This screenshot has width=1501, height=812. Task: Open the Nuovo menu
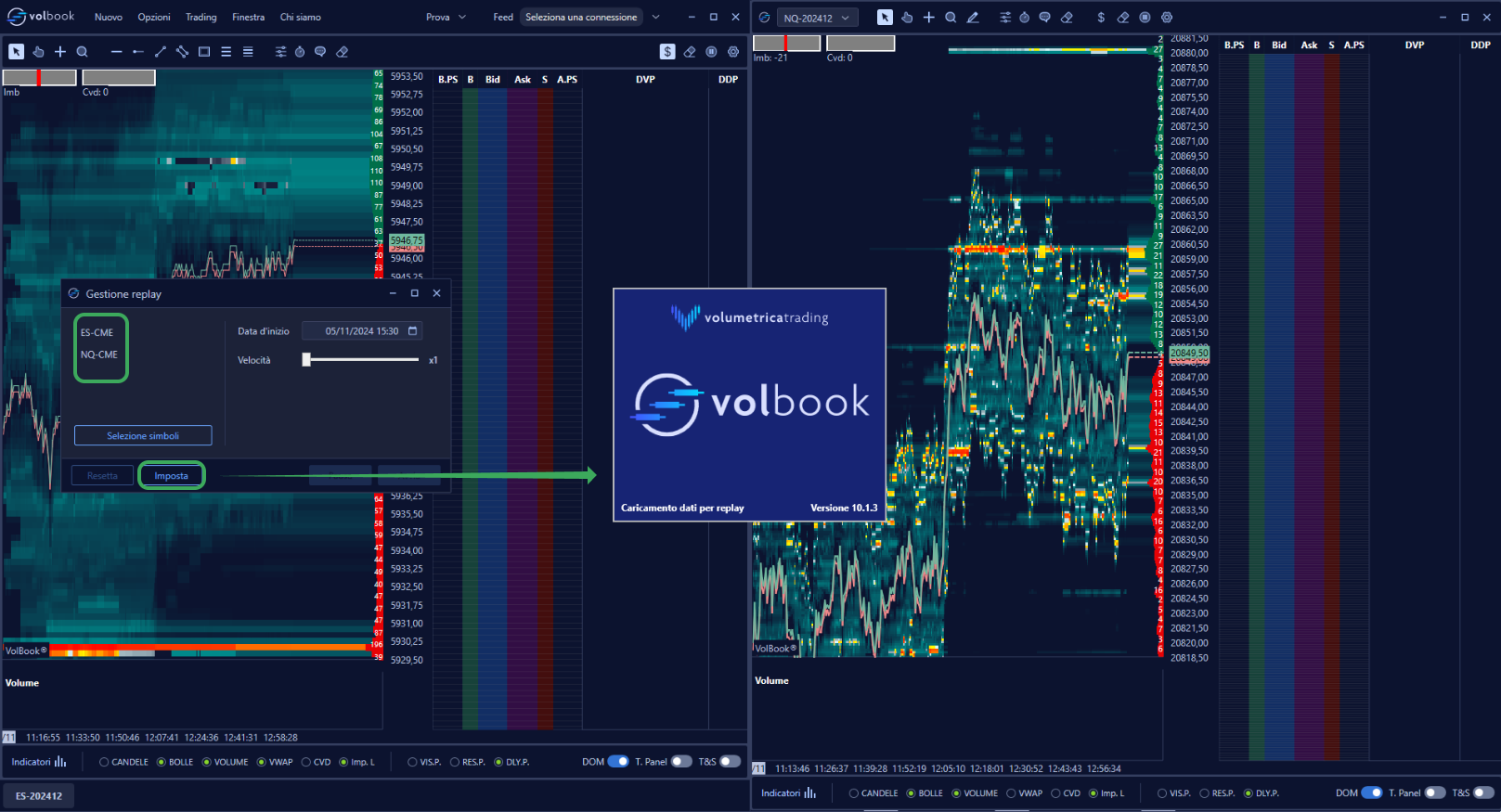[109, 17]
